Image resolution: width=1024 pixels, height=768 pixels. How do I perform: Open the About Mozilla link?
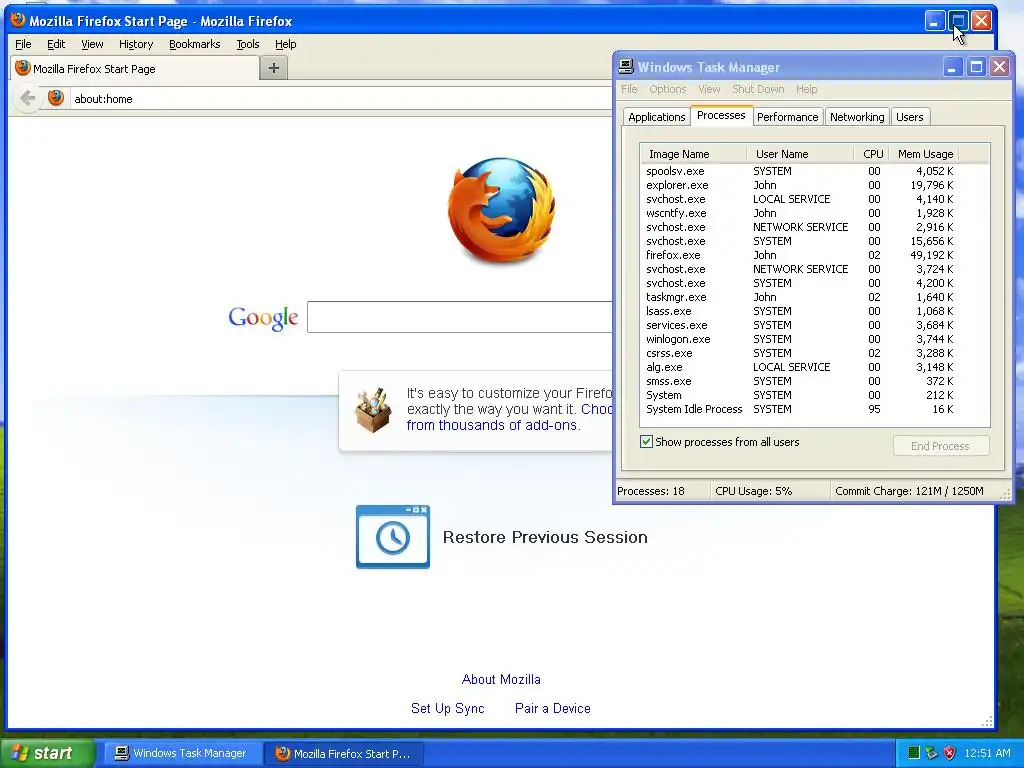(x=501, y=679)
